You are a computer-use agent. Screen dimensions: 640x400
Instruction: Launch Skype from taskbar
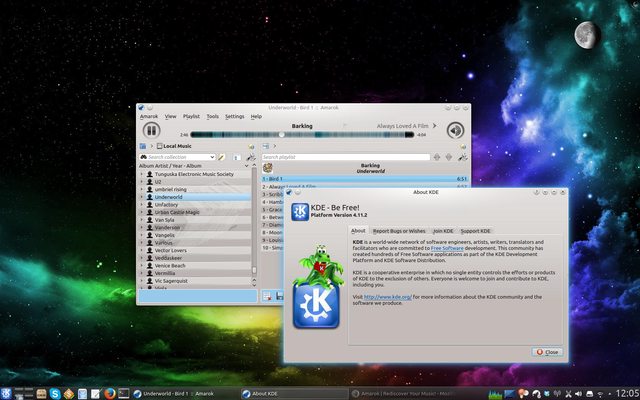point(55,394)
